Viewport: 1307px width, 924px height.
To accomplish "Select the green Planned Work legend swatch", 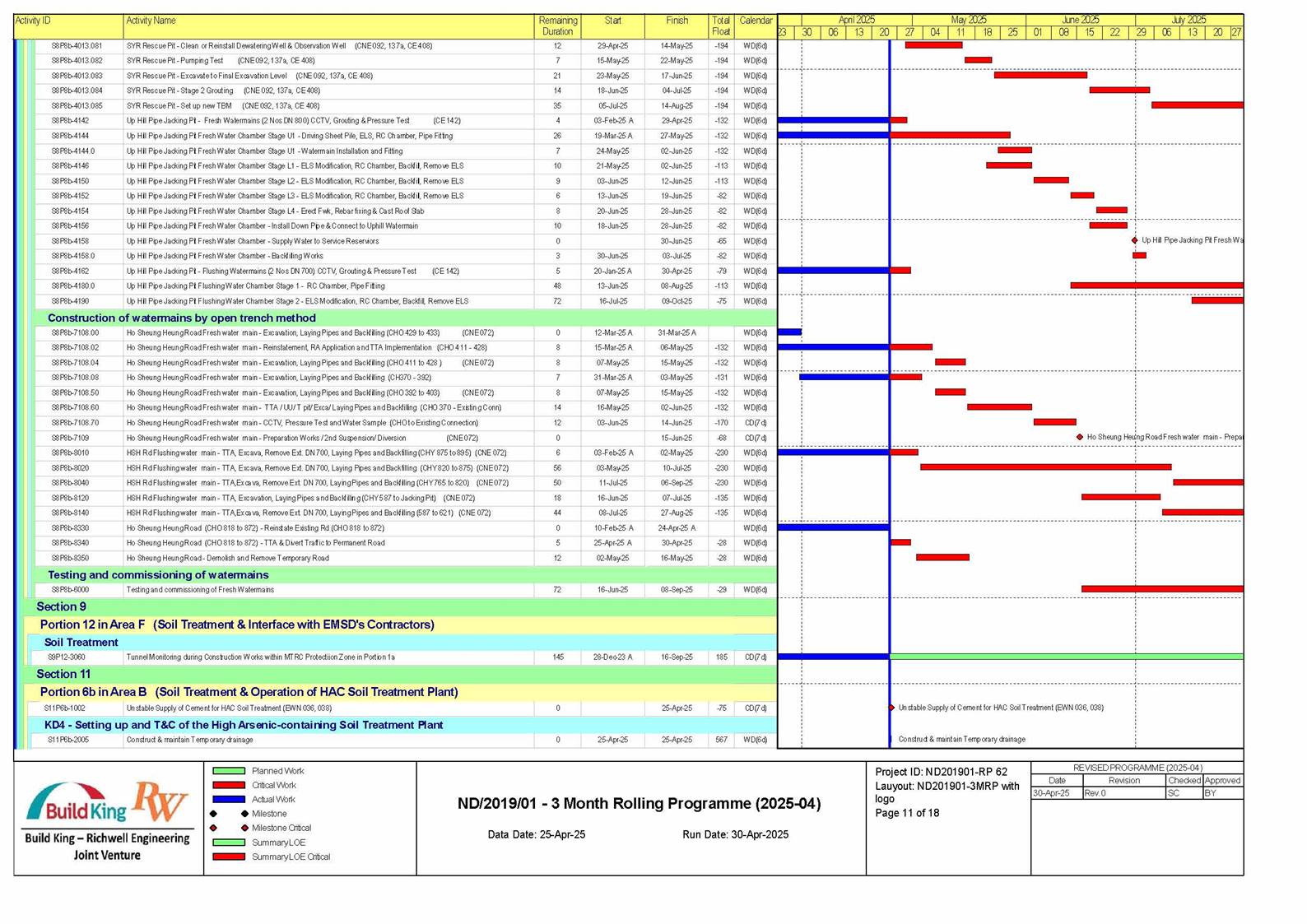I will coord(229,771).
